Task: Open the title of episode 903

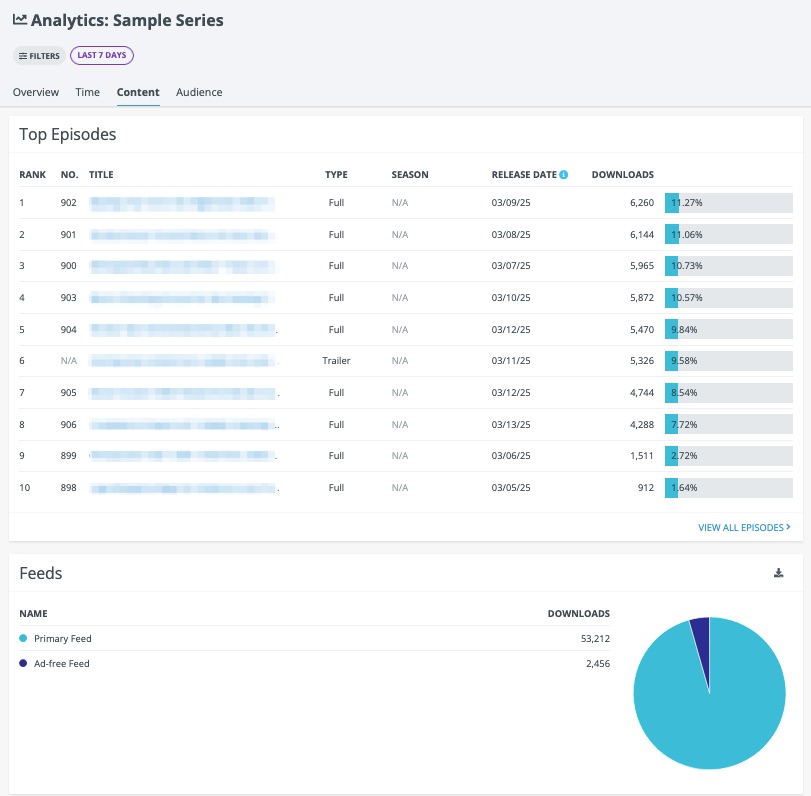Action: coord(182,298)
